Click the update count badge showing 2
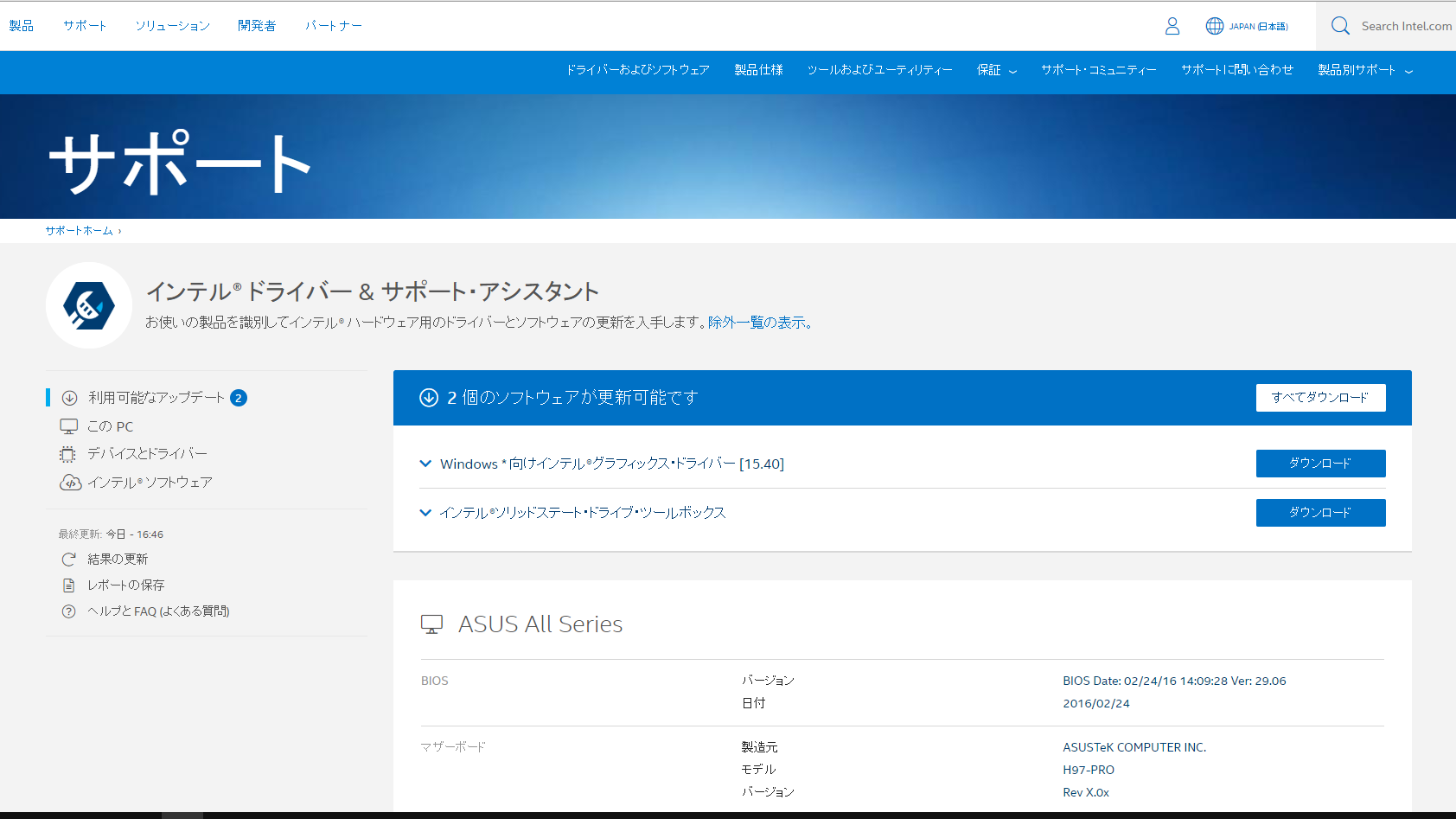This screenshot has height=819, width=1456. pyautogui.click(x=239, y=398)
